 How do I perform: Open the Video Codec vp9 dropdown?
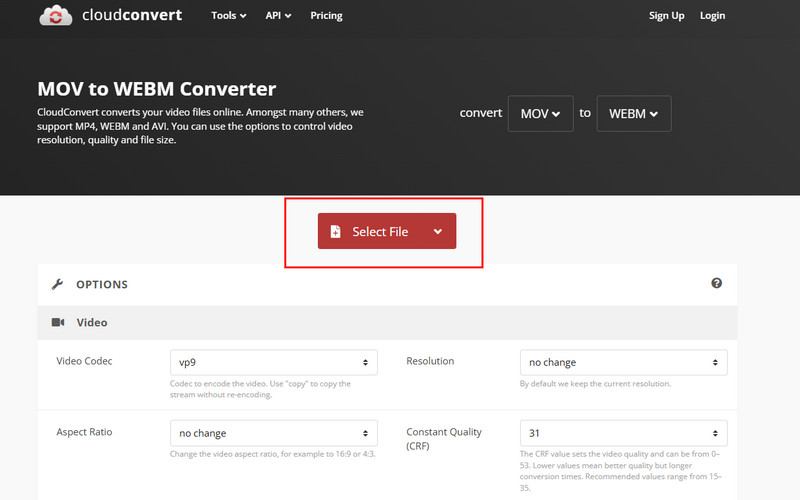point(273,362)
